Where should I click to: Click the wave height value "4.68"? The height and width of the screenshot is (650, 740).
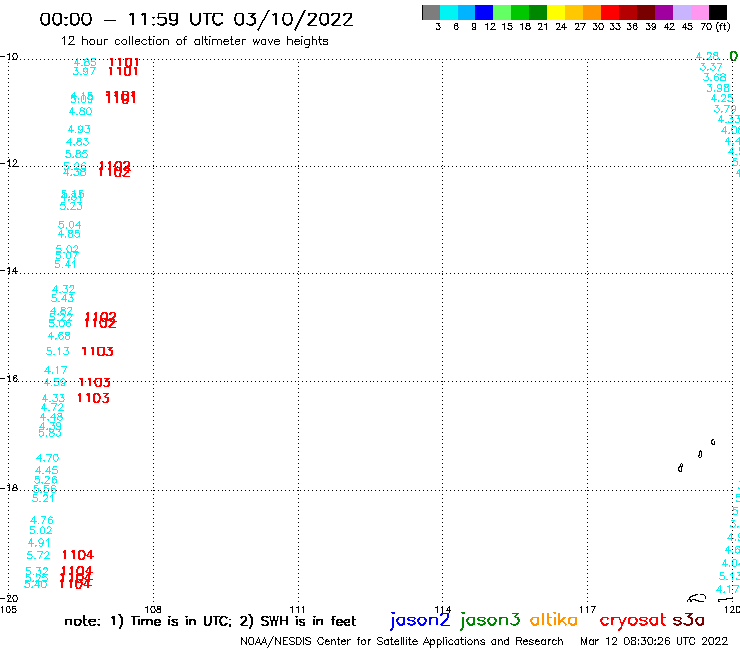(59, 337)
